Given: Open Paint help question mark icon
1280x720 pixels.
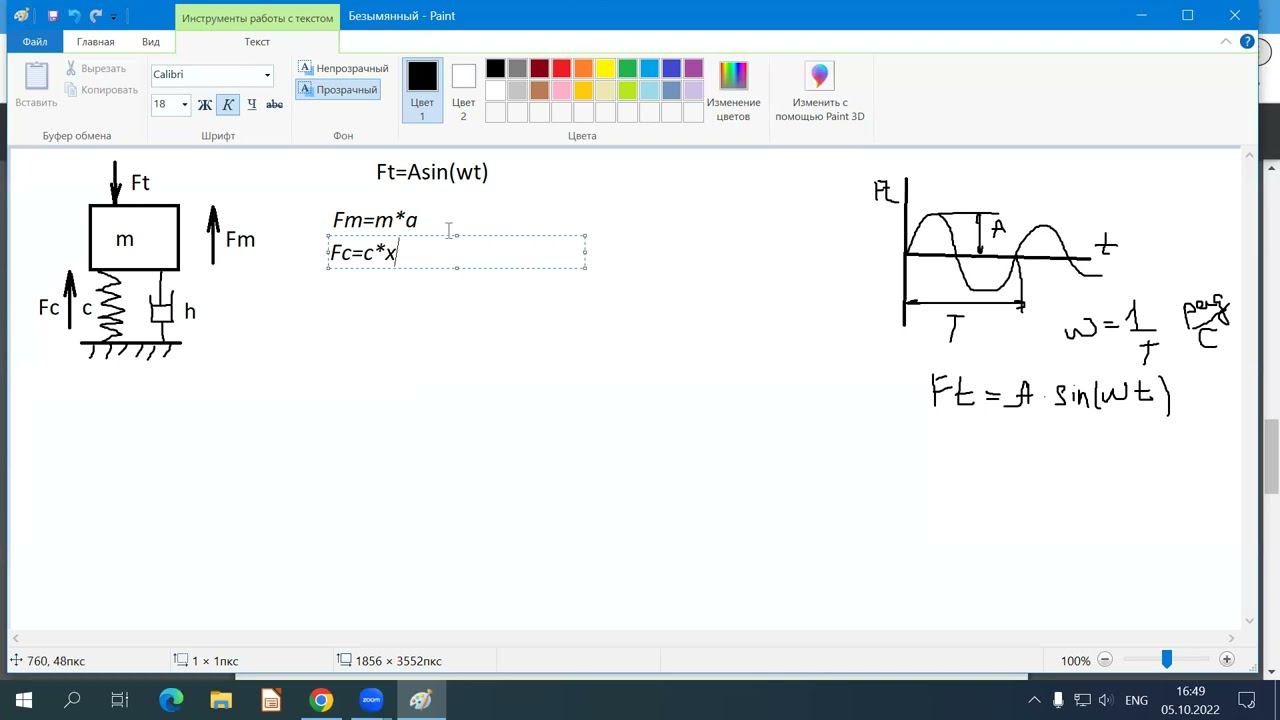Looking at the screenshot, I should [1247, 42].
